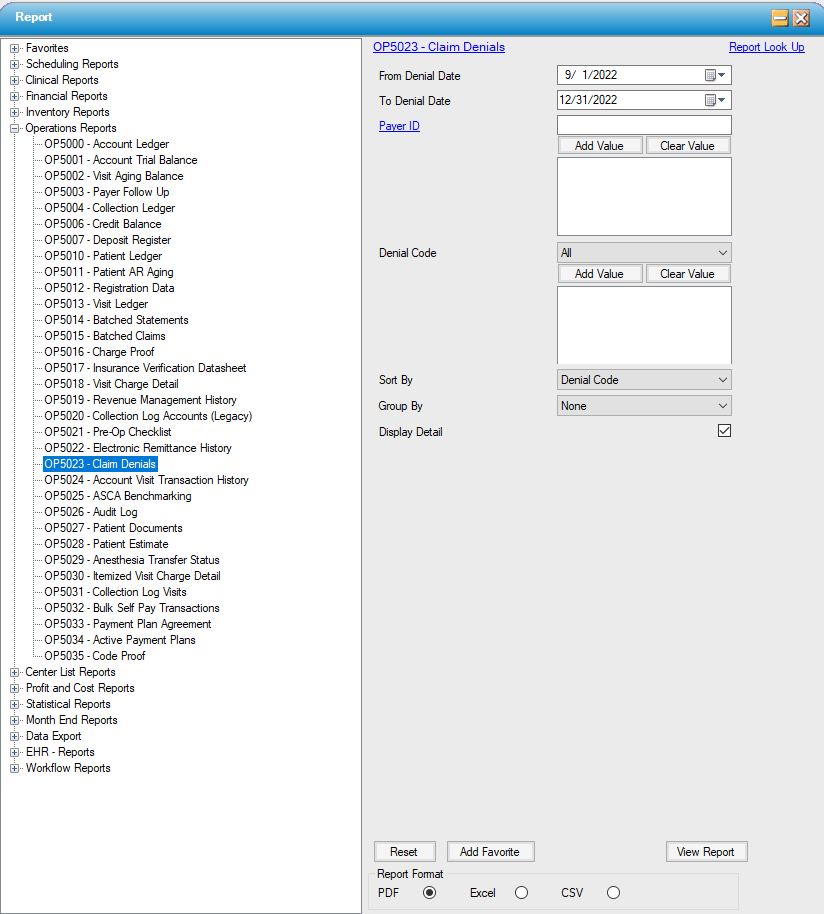
Task: Collapse the Operations Reports node
Action: pyautogui.click(x=15, y=128)
